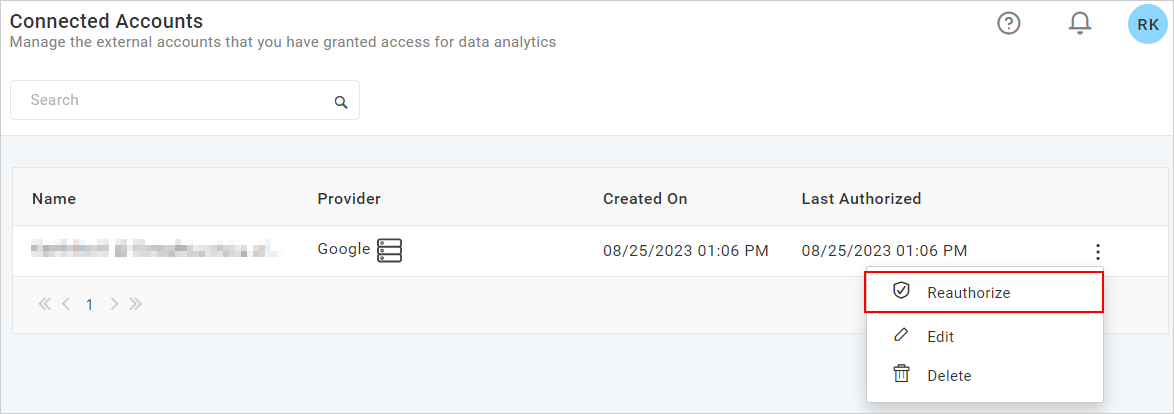The image size is (1174, 414).
Task: Select Reauthorize from the context menu
Action: click(968, 293)
